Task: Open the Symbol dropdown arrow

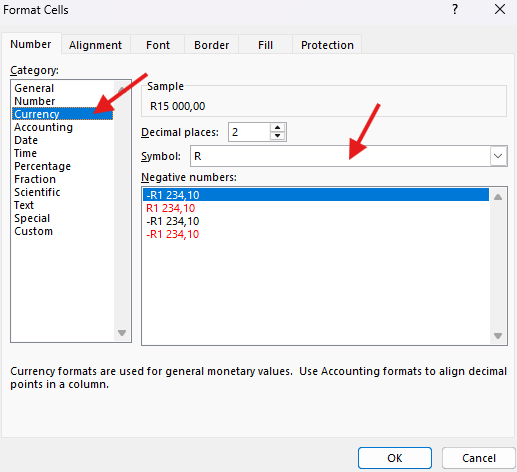Action: (498, 156)
